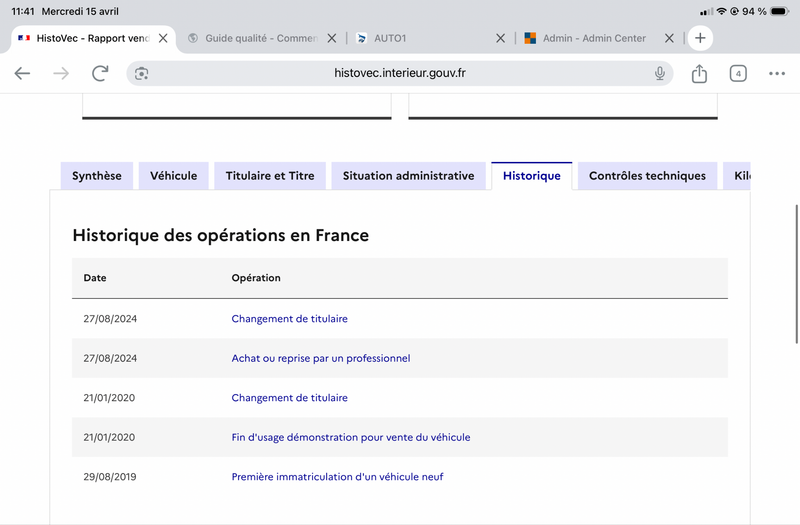800x525 pixels.
Task: Click the page's vertical scrollbar
Action: tap(796, 274)
